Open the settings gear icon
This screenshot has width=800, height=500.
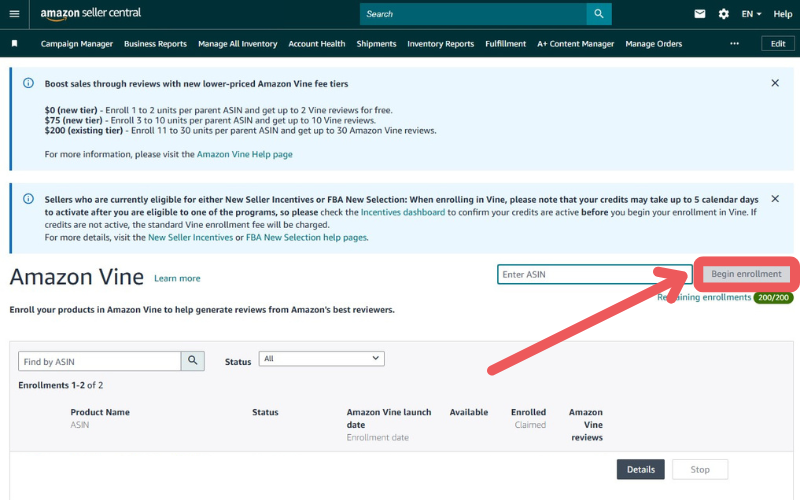tap(723, 14)
